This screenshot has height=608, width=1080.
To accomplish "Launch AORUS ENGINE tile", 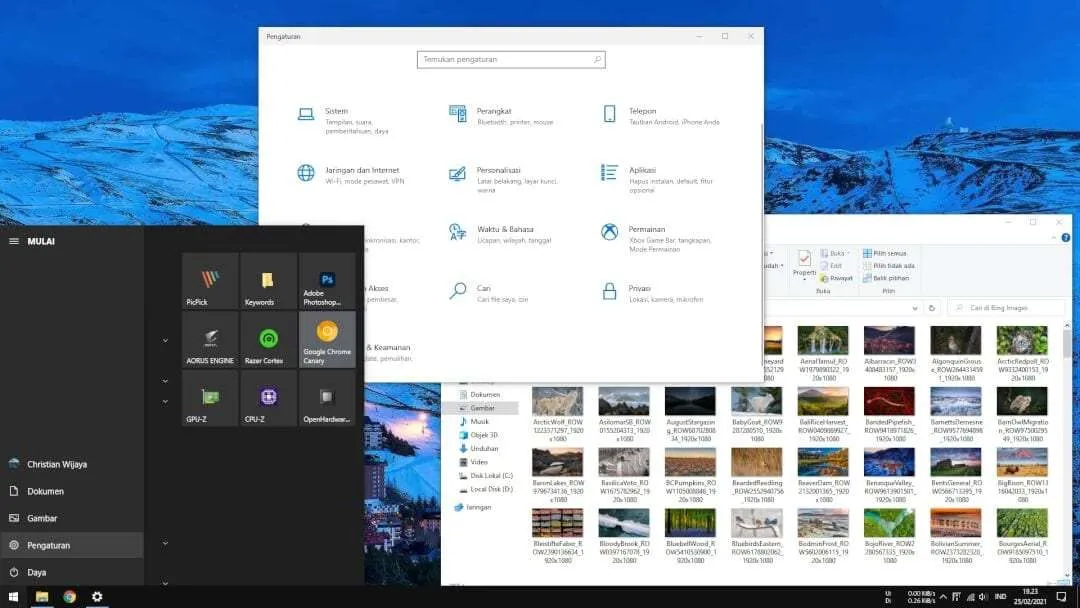I will (x=210, y=339).
